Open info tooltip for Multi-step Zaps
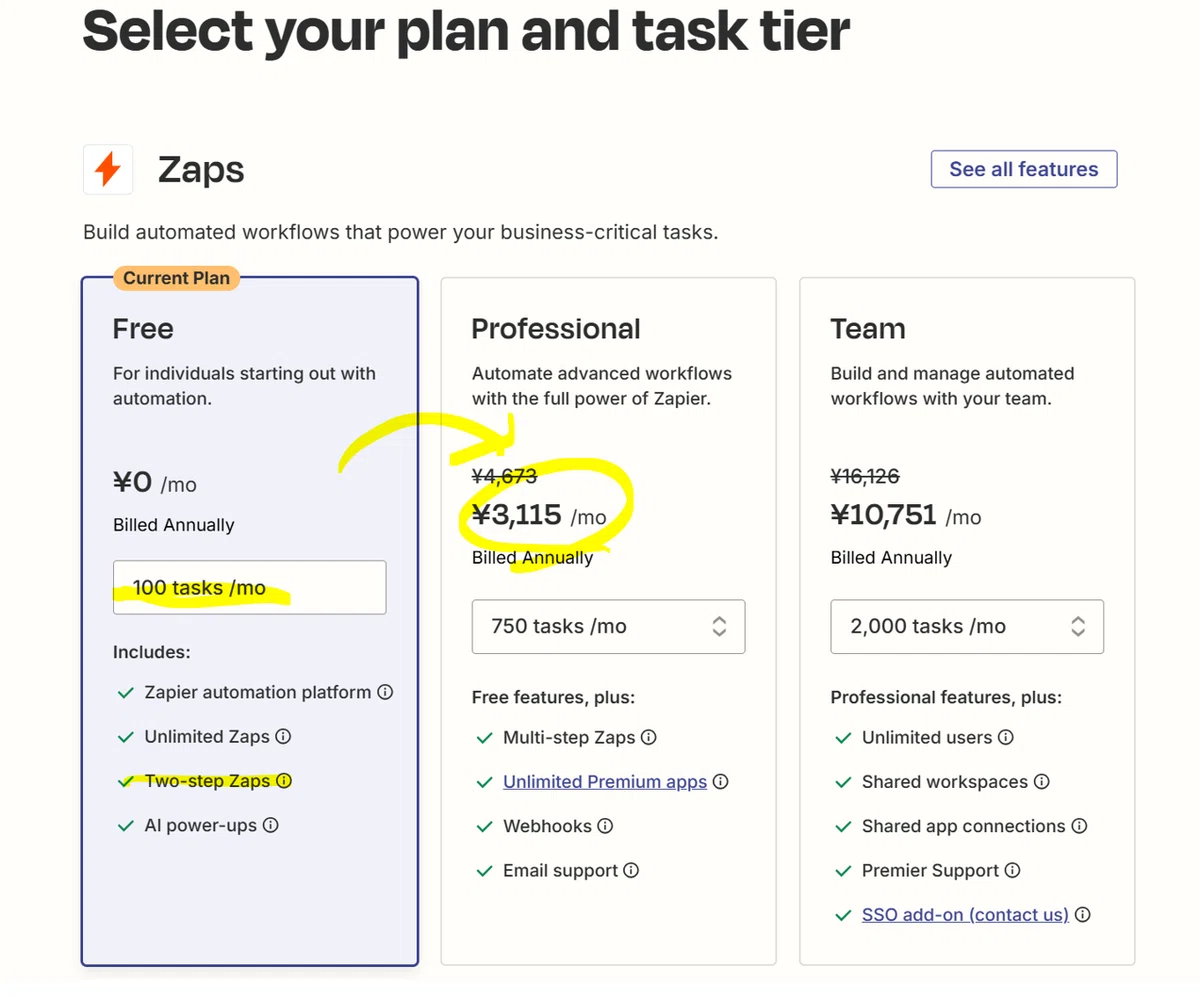This screenshot has height=998, width=1200. click(x=649, y=738)
